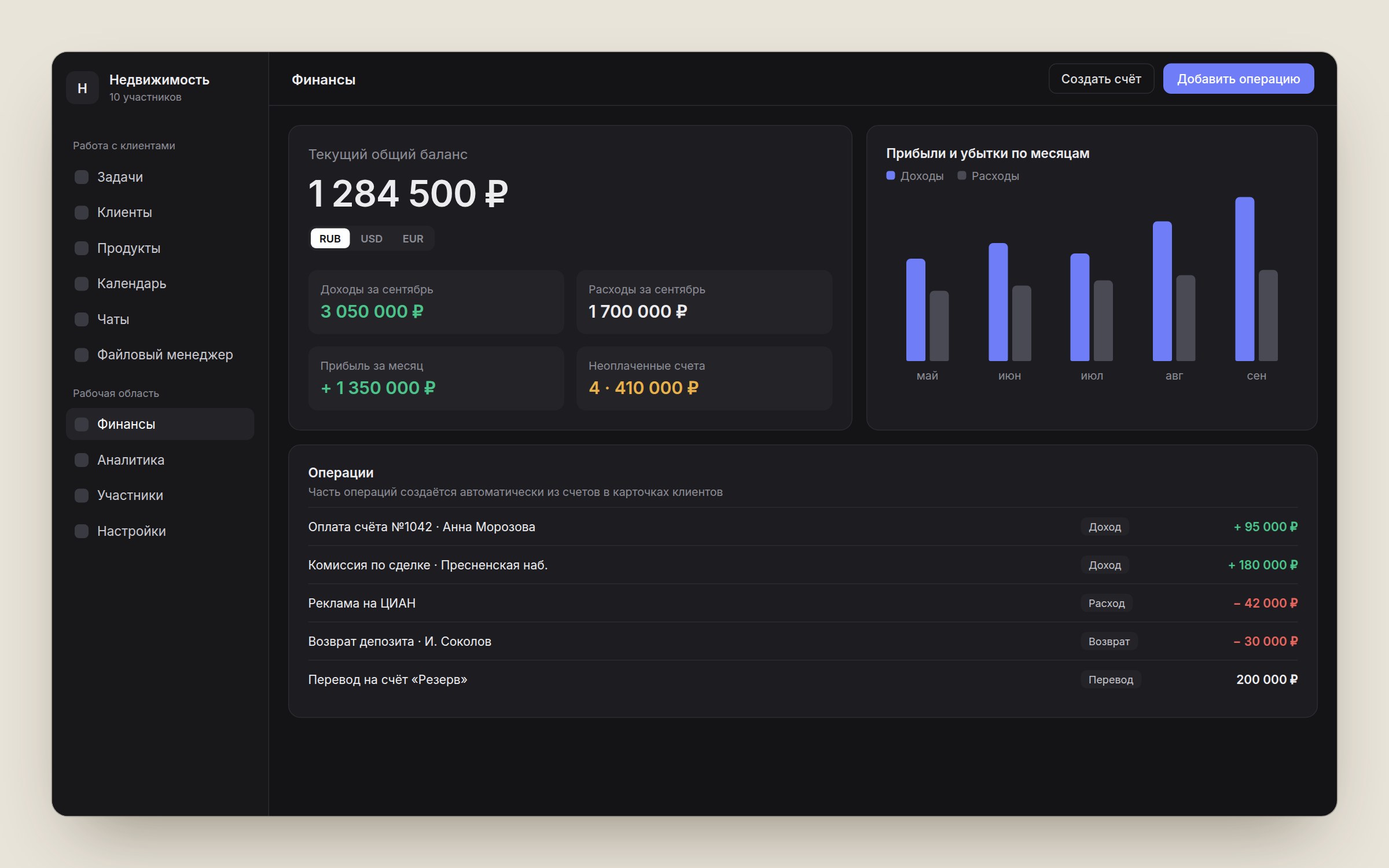Click the Доходы legend color swatch
This screenshot has width=1389, height=868.
coord(891,175)
